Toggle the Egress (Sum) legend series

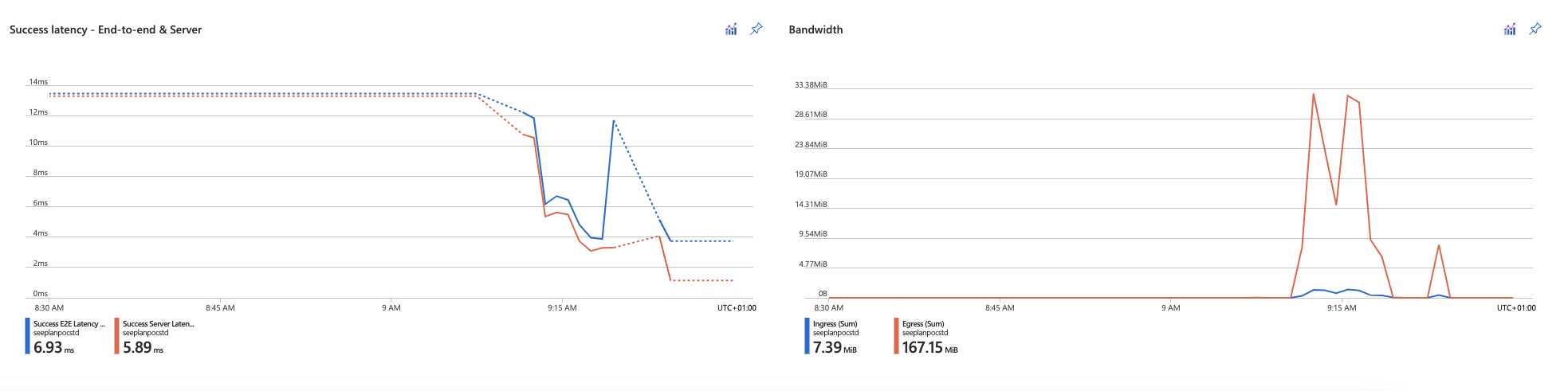[923, 324]
